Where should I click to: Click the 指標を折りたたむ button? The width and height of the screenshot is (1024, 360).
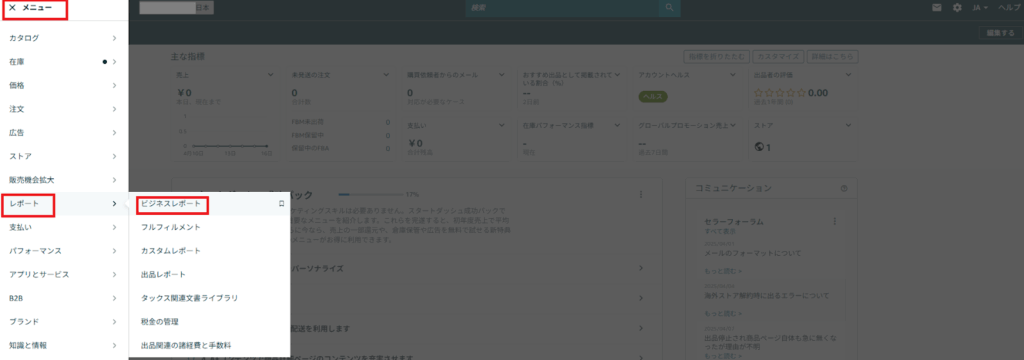click(x=716, y=57)
